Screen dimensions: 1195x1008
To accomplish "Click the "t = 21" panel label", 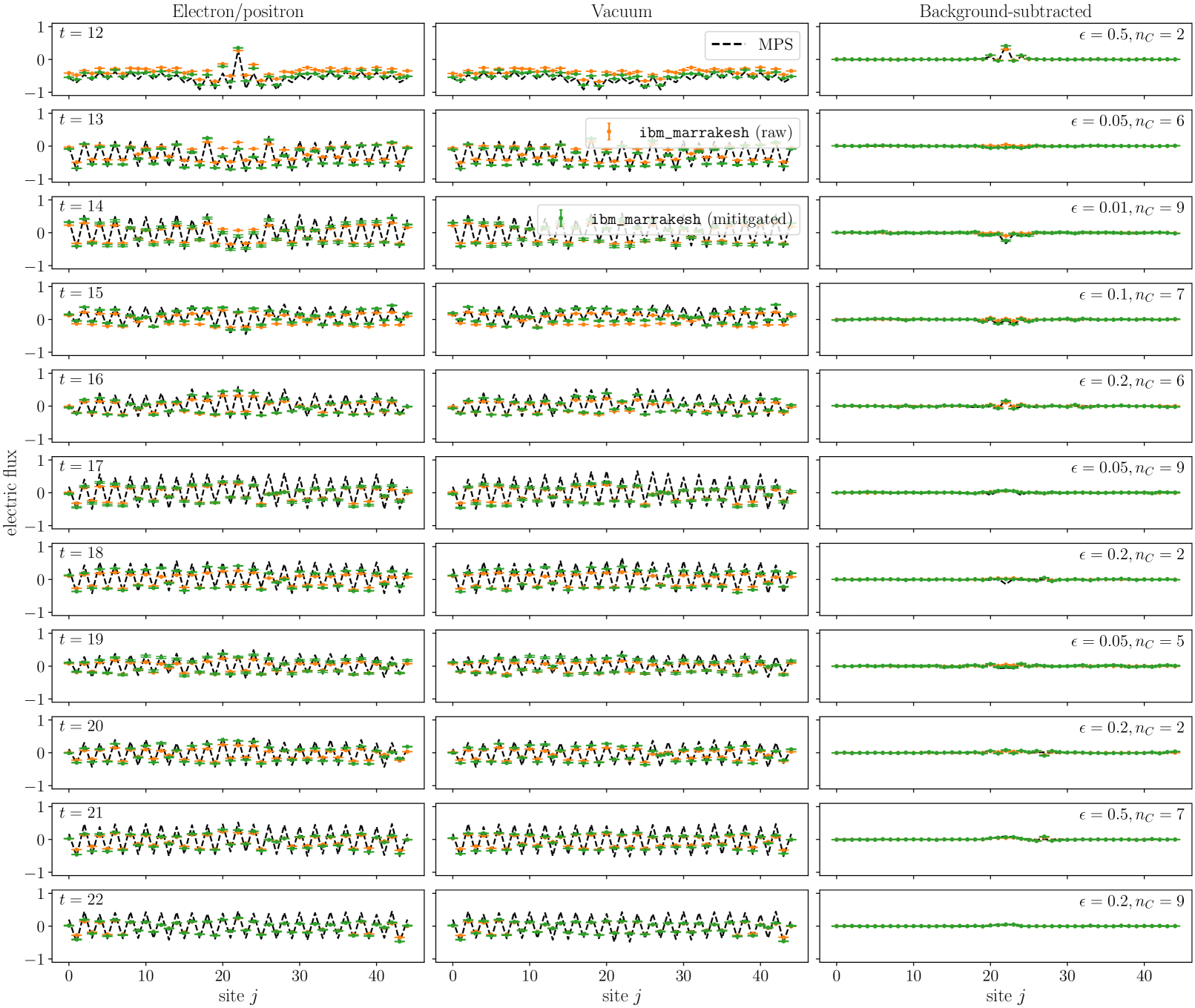I will 82,813.
